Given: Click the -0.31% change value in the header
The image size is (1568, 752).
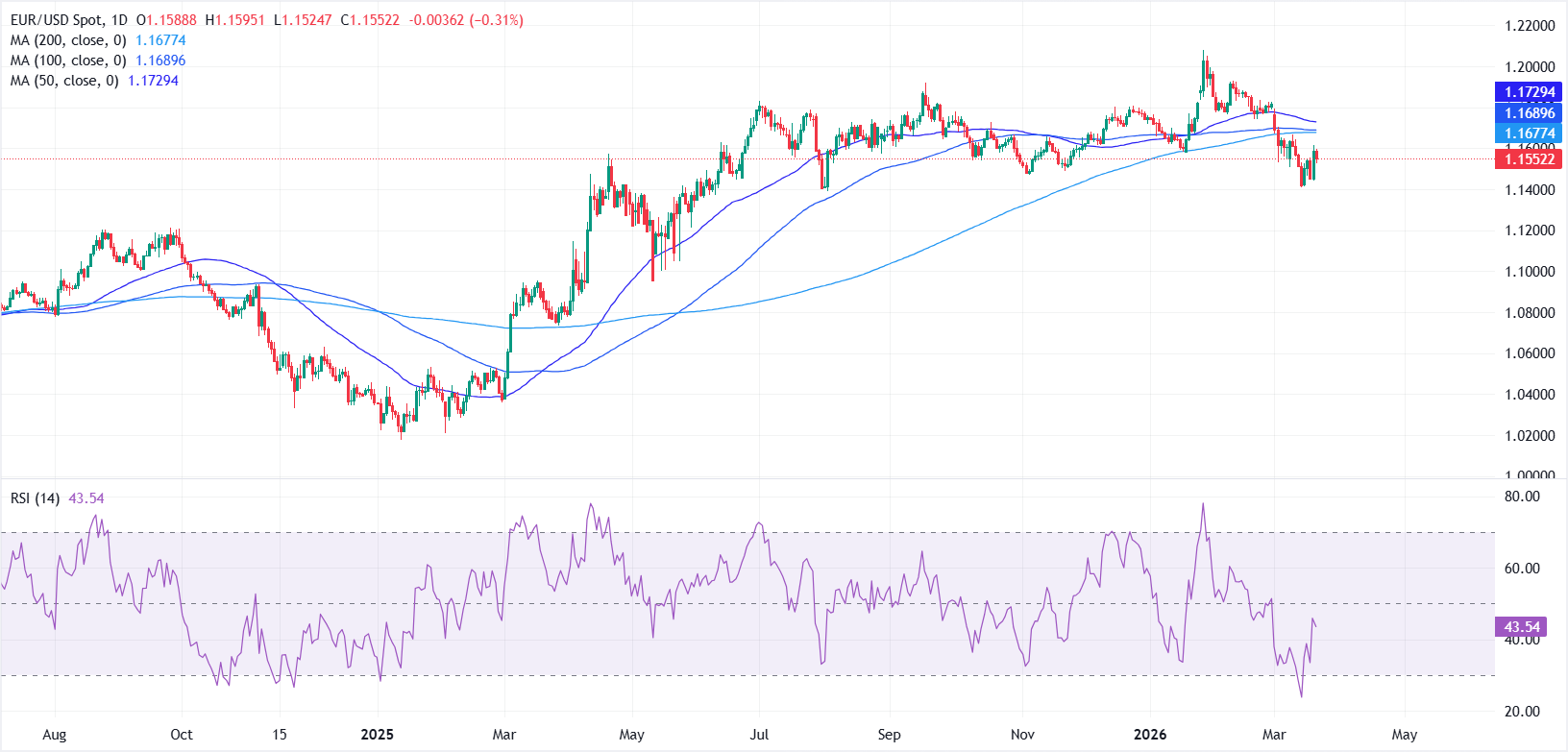Looking at the screenshot, I should [497, 20].
